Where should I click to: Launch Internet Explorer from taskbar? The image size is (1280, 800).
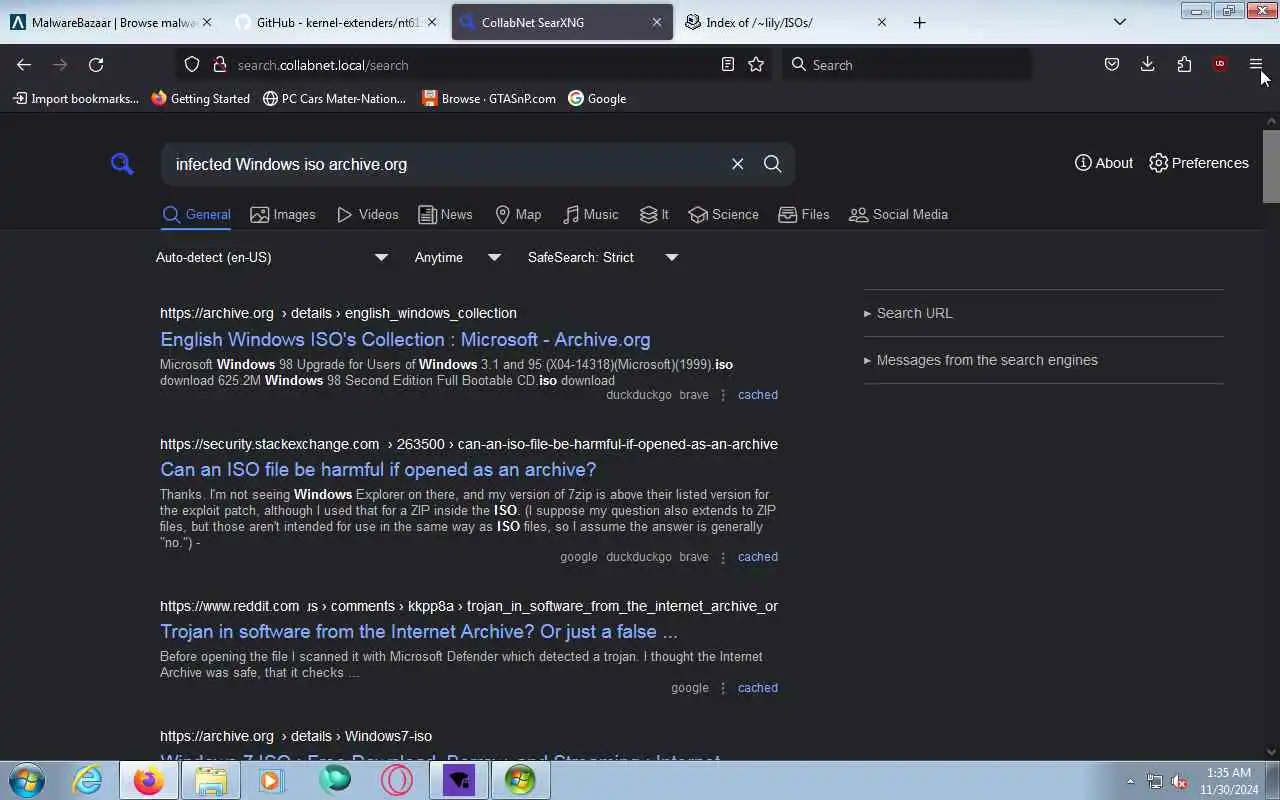point(88,780)
